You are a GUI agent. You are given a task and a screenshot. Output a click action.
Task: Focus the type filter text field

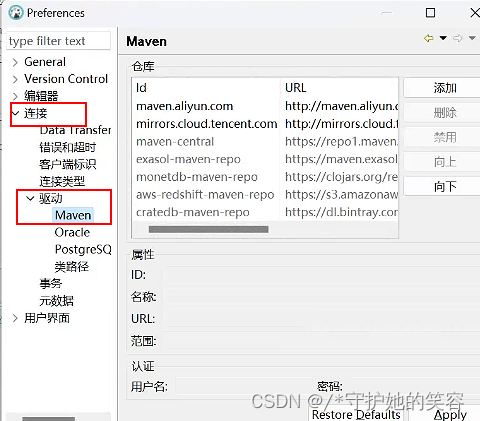[59, 41]
